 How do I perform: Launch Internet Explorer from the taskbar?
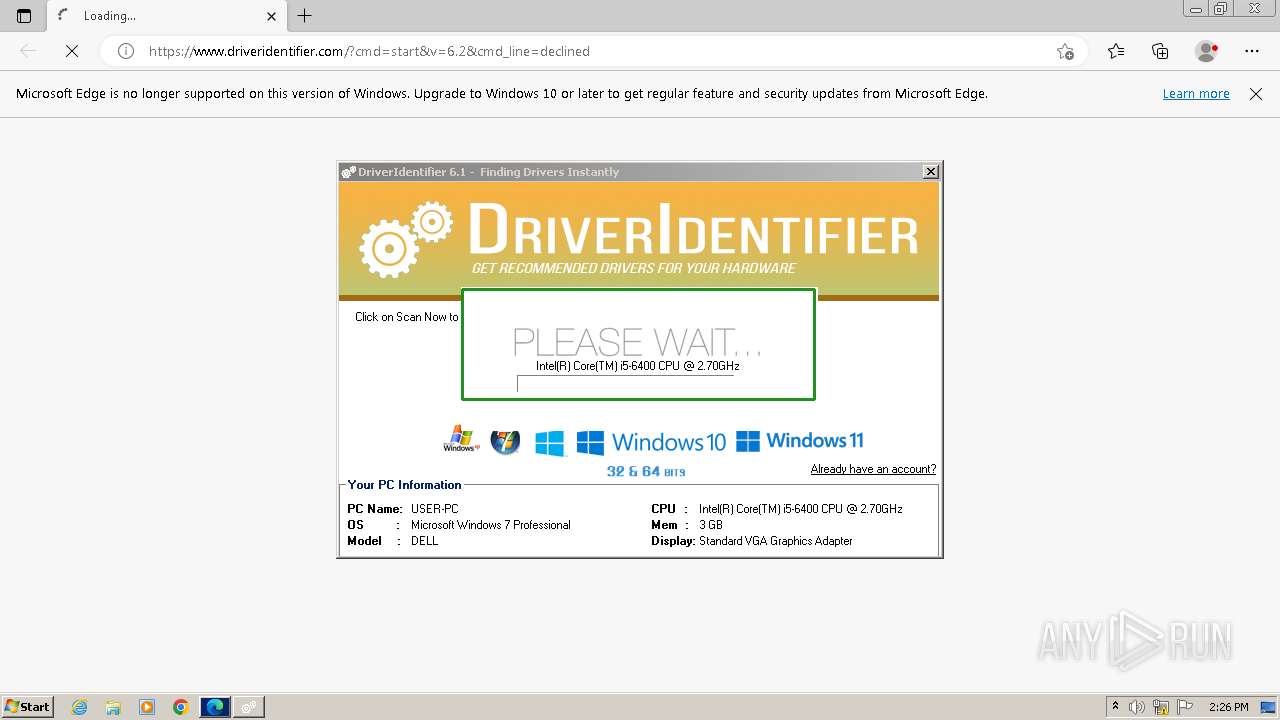pos(80,707)
